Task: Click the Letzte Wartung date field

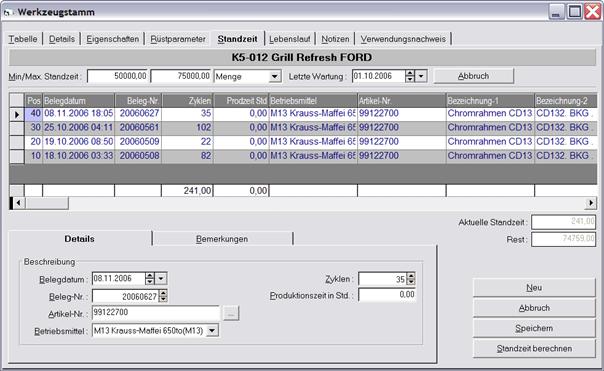Action: pyautogui.click(x=378, y=76)
